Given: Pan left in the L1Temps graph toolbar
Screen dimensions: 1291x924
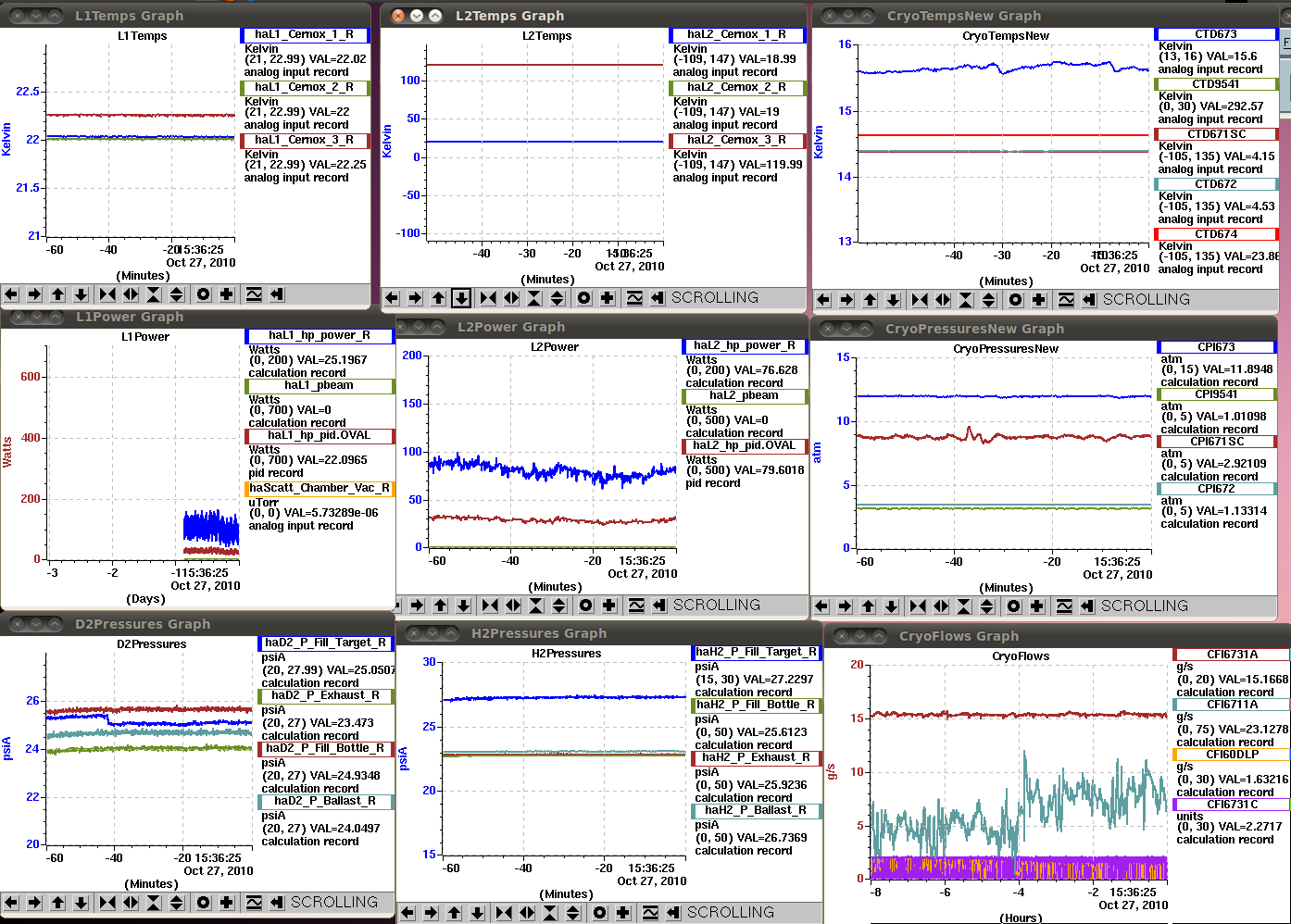Looking at the screenshot, I should 11,294.
